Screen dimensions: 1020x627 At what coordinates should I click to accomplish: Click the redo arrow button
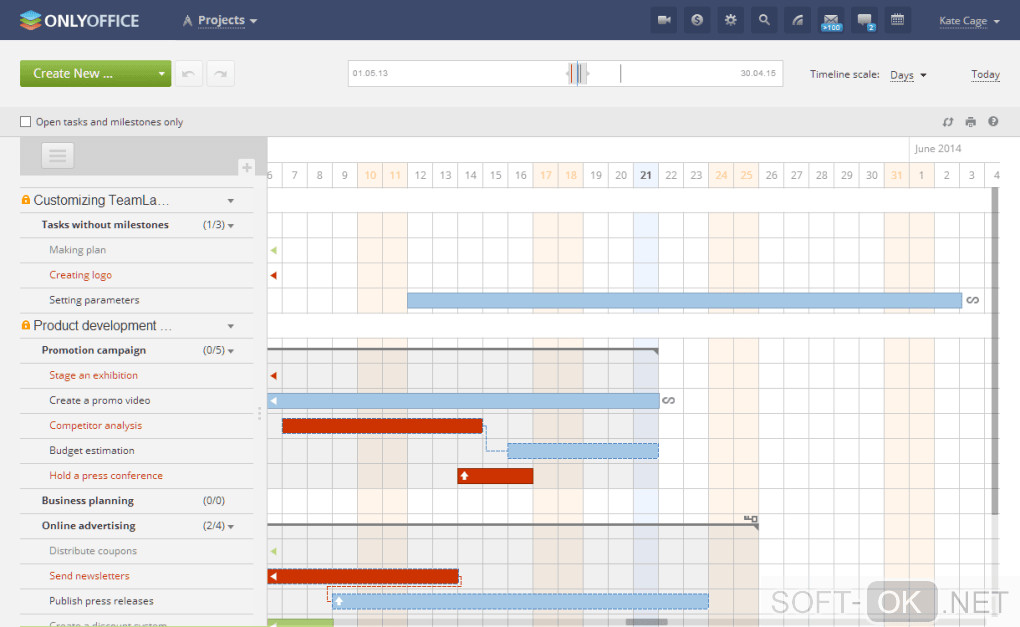tap(221, 73)
